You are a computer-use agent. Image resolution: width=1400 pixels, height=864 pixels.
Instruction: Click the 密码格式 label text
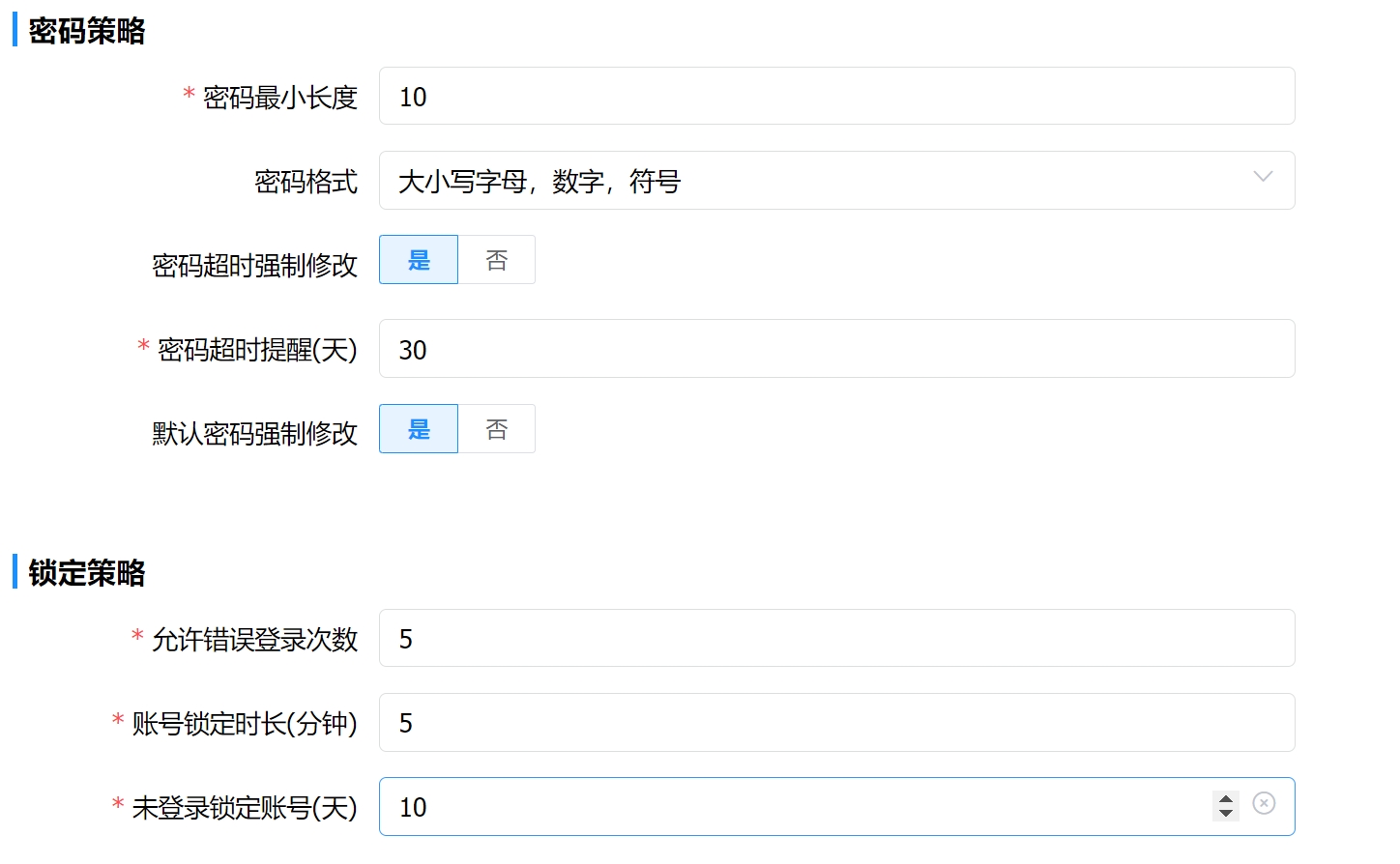[x=306, y=182]
